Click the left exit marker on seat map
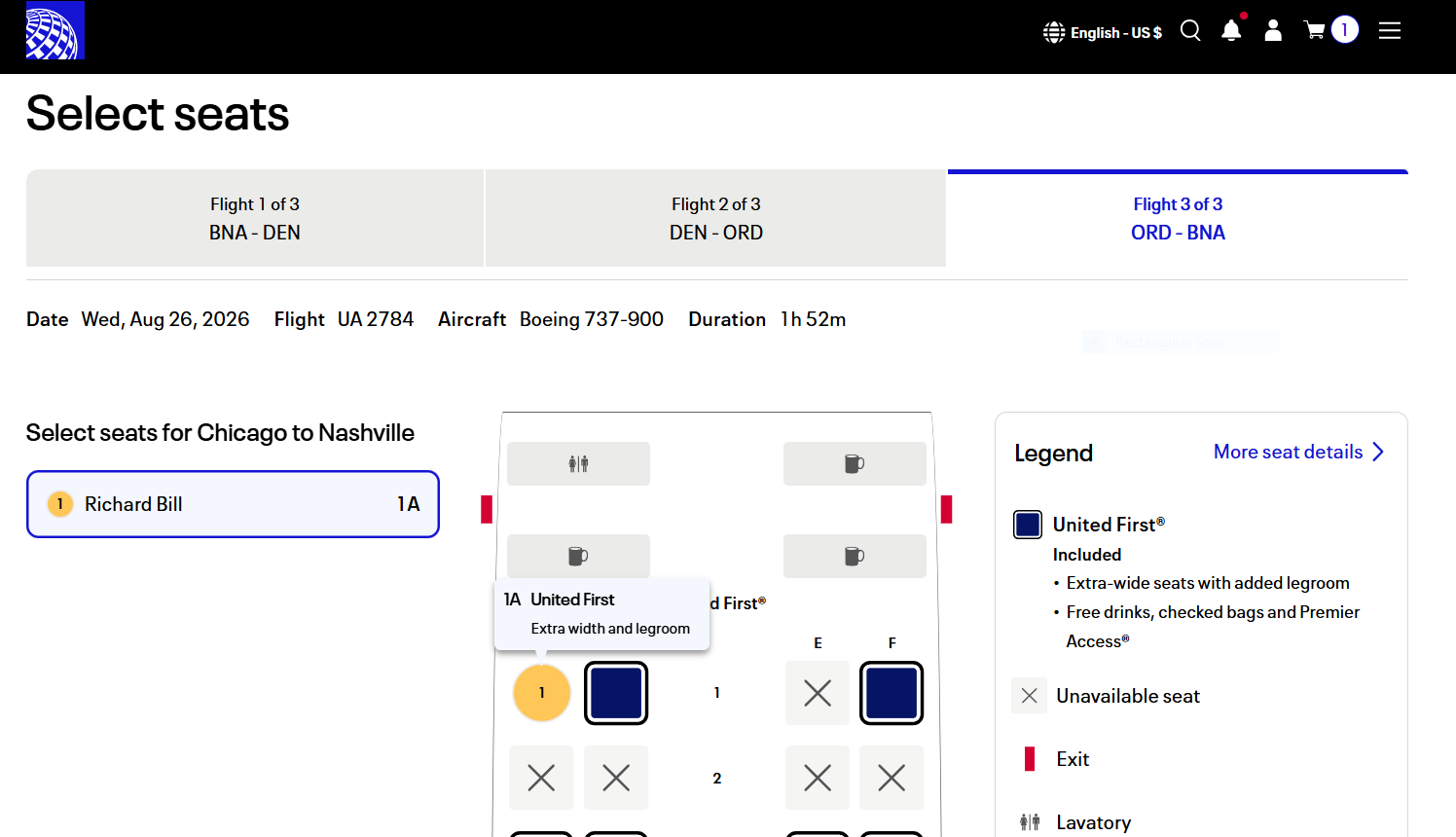This screenshot has height=837, width=1456. 487,509
